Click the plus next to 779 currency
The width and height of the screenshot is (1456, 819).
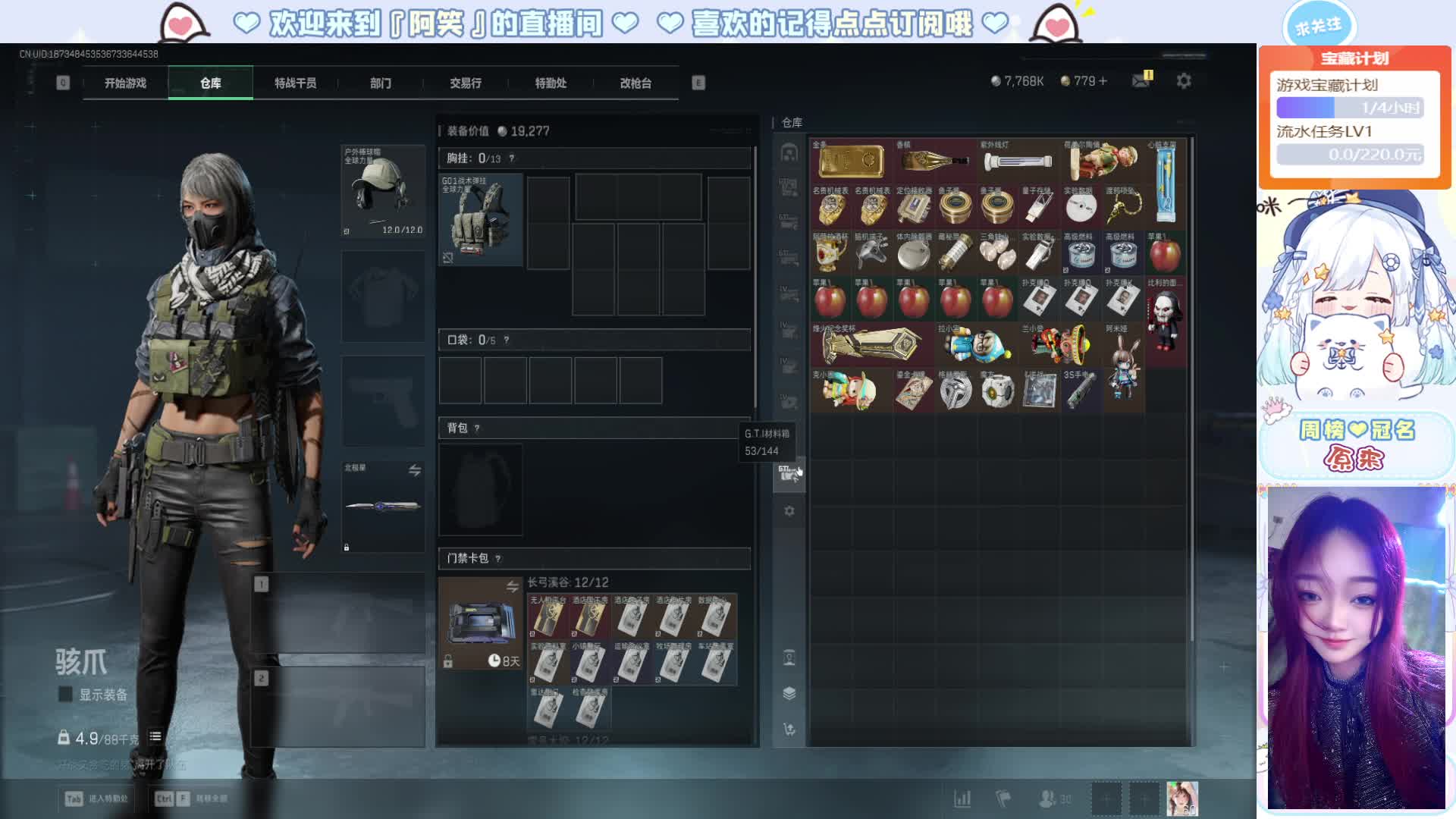(x=1103, y=80)
